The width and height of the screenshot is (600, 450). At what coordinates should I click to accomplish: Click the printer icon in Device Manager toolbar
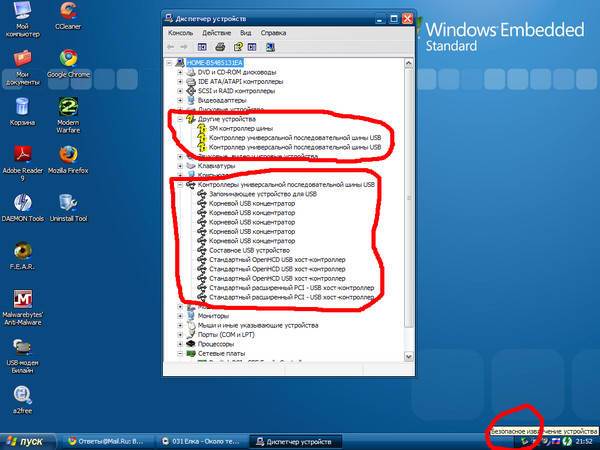[220, 47]
